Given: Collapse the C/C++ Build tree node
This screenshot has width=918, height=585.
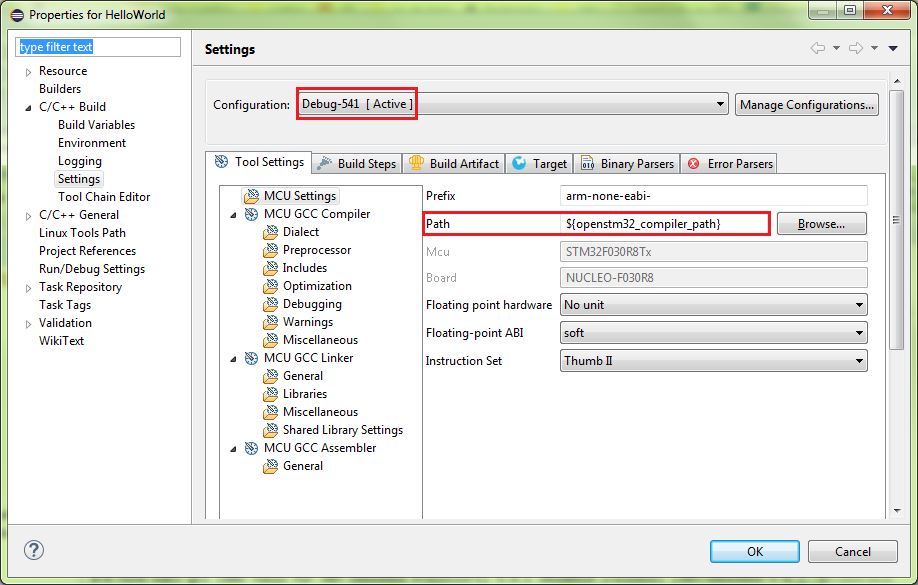Looking at the screenshot, I should 28,108.
